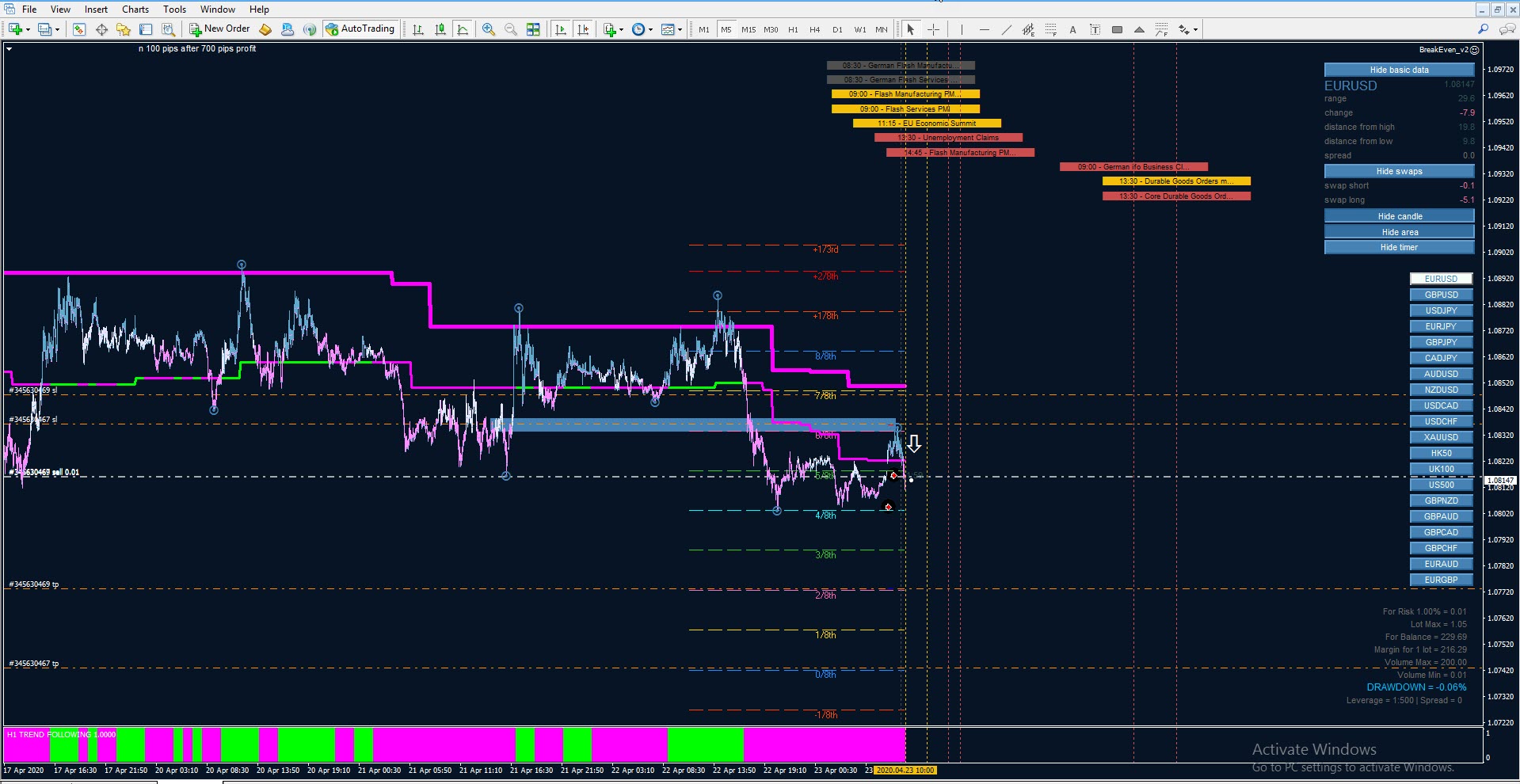Expand the Templates dropdown arrow
The width and height of the screenshot is (1520, 784).
[x=680, y=30]
